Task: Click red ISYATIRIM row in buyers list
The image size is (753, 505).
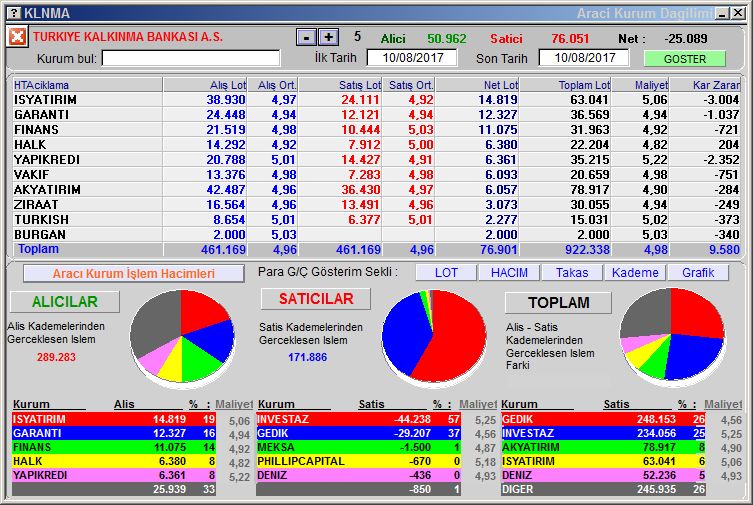Action: pyautogui.click(x=114, y=419)
